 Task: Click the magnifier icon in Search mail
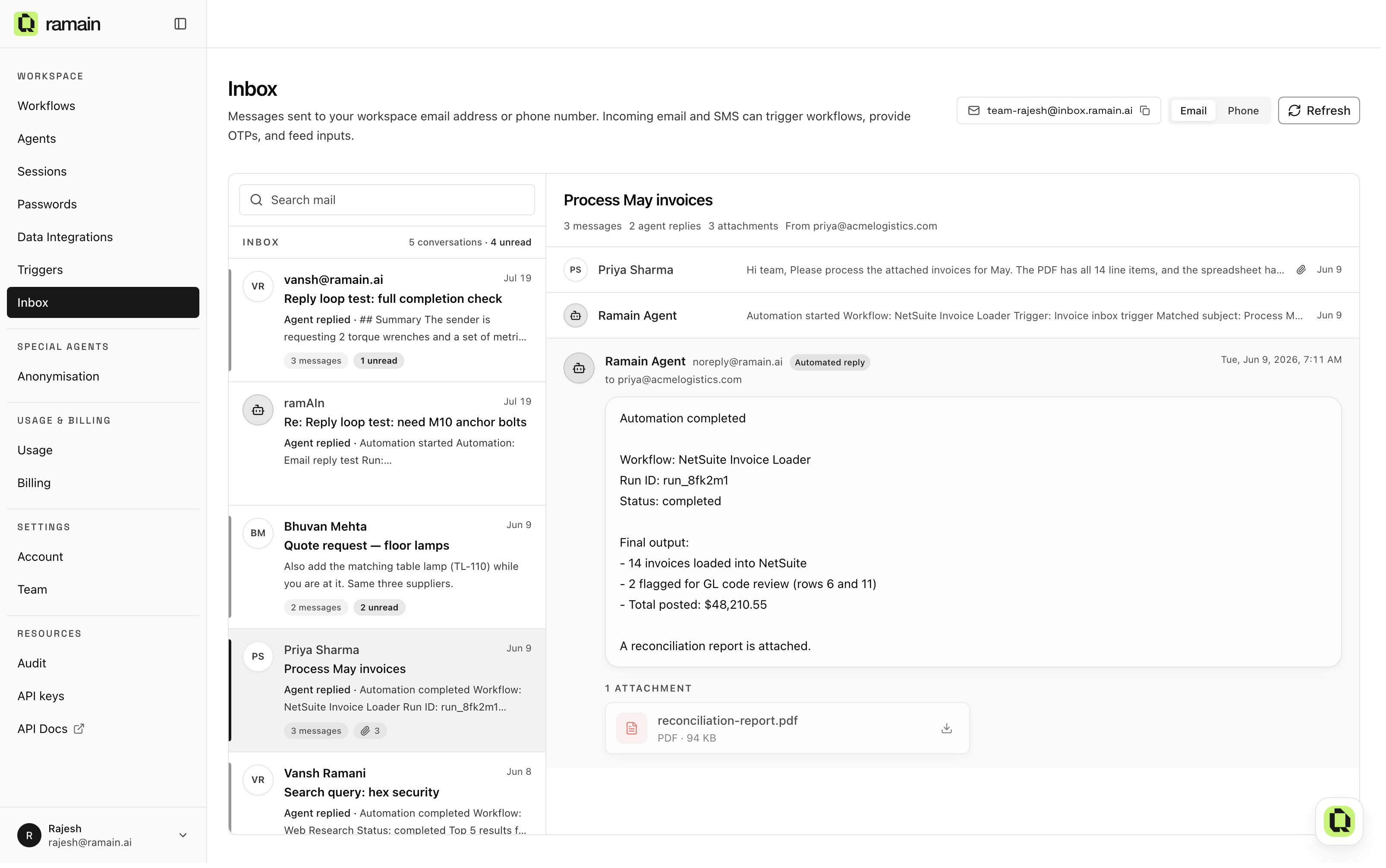coord(257,200)
